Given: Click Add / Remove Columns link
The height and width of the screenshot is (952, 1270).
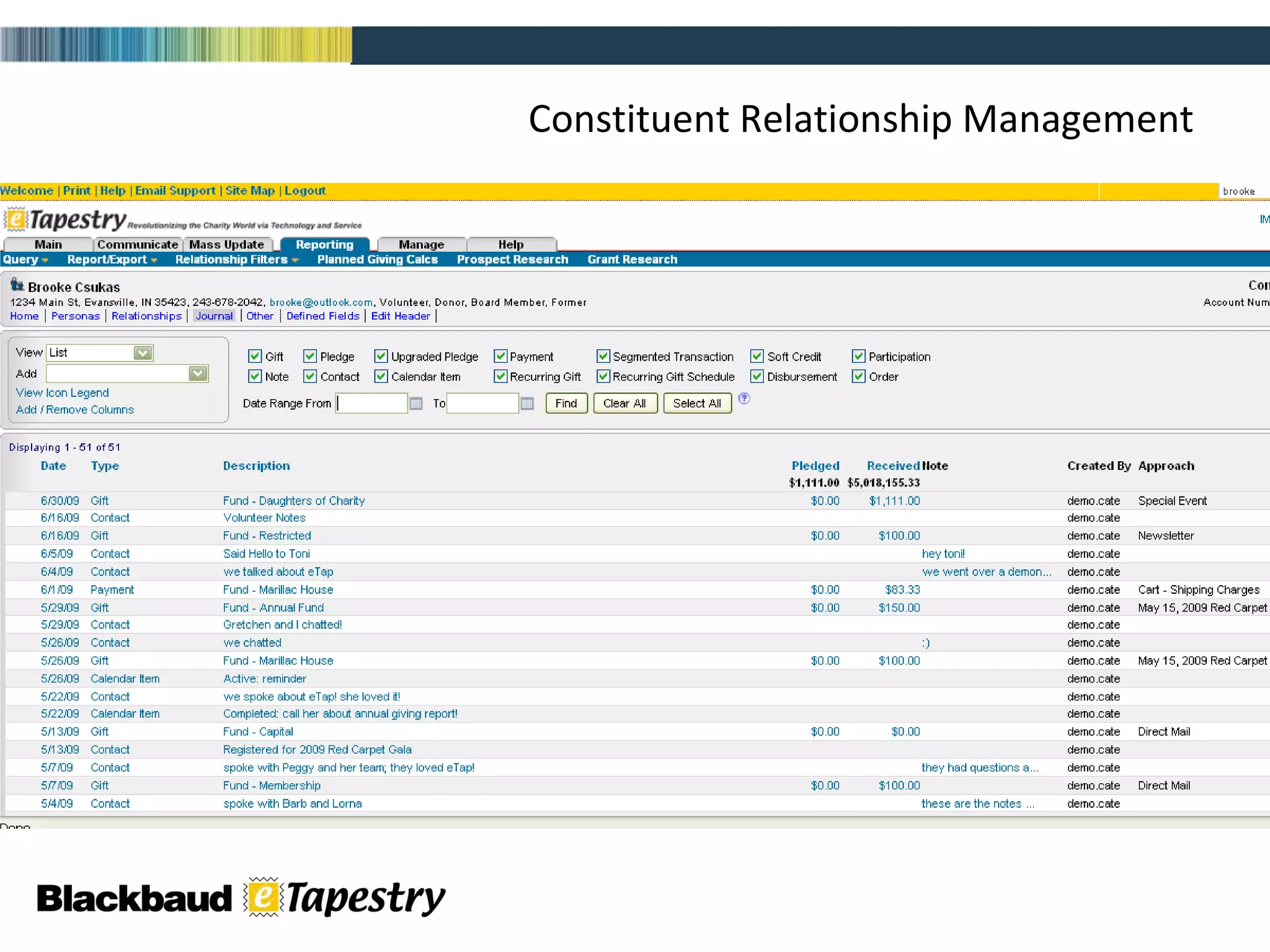Looking at the screenshot, I should pos(75,410).
